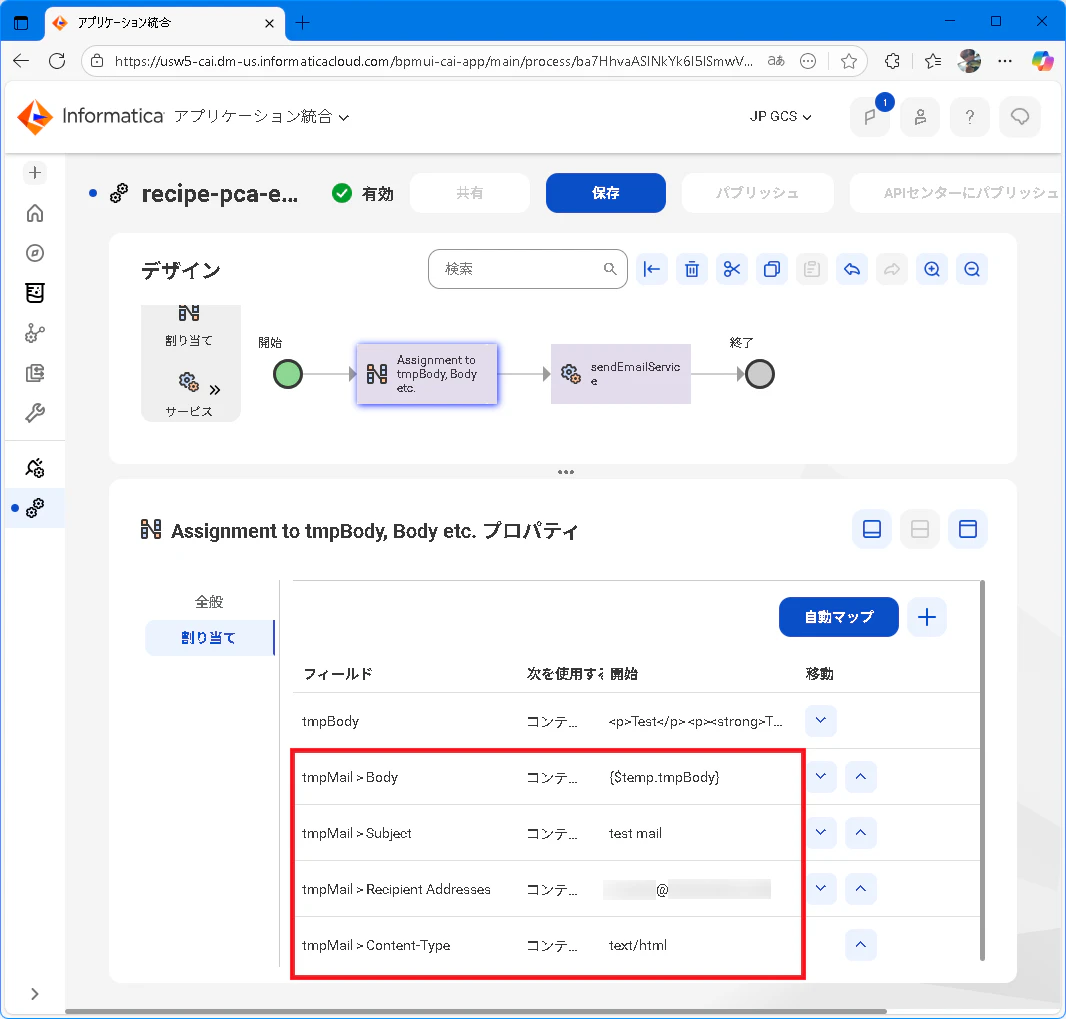Expand step palette with double chevron
This screenshot has width=1066, height=1019.
[215, 390]
